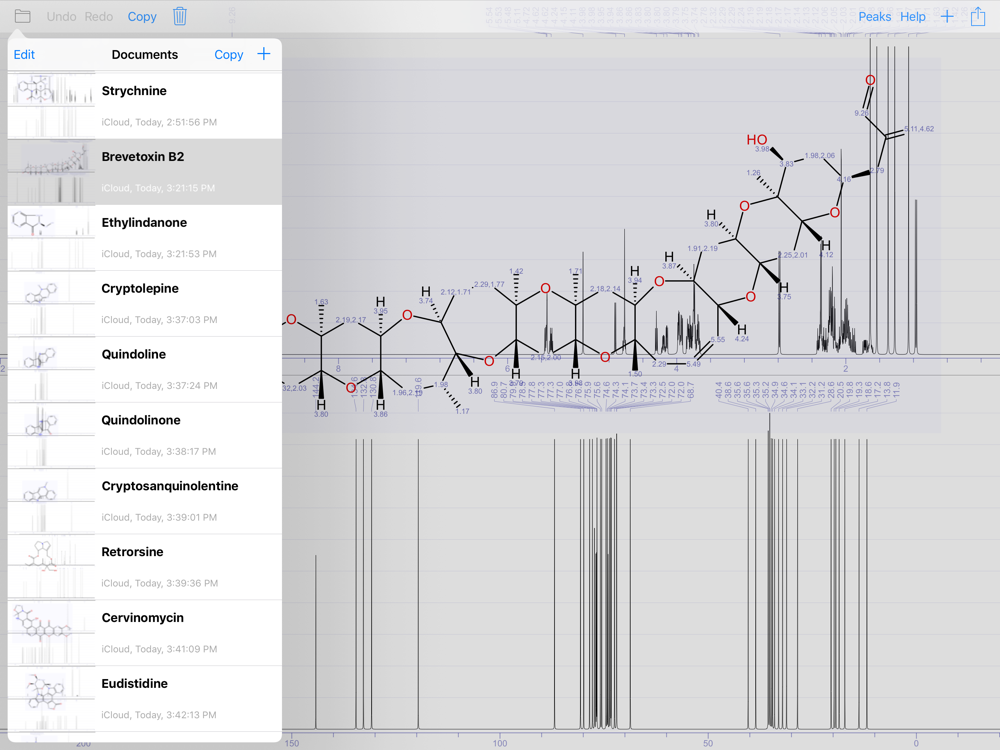Open the Eudistidine document
This screenshot has height=750, width=1000.
coord(145,699)
